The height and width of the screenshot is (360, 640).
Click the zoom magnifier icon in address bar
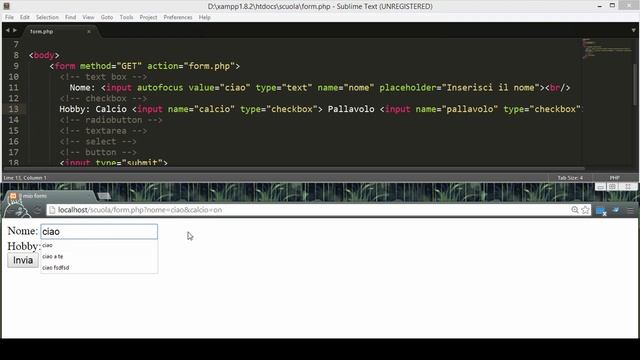tap(575, 210)
